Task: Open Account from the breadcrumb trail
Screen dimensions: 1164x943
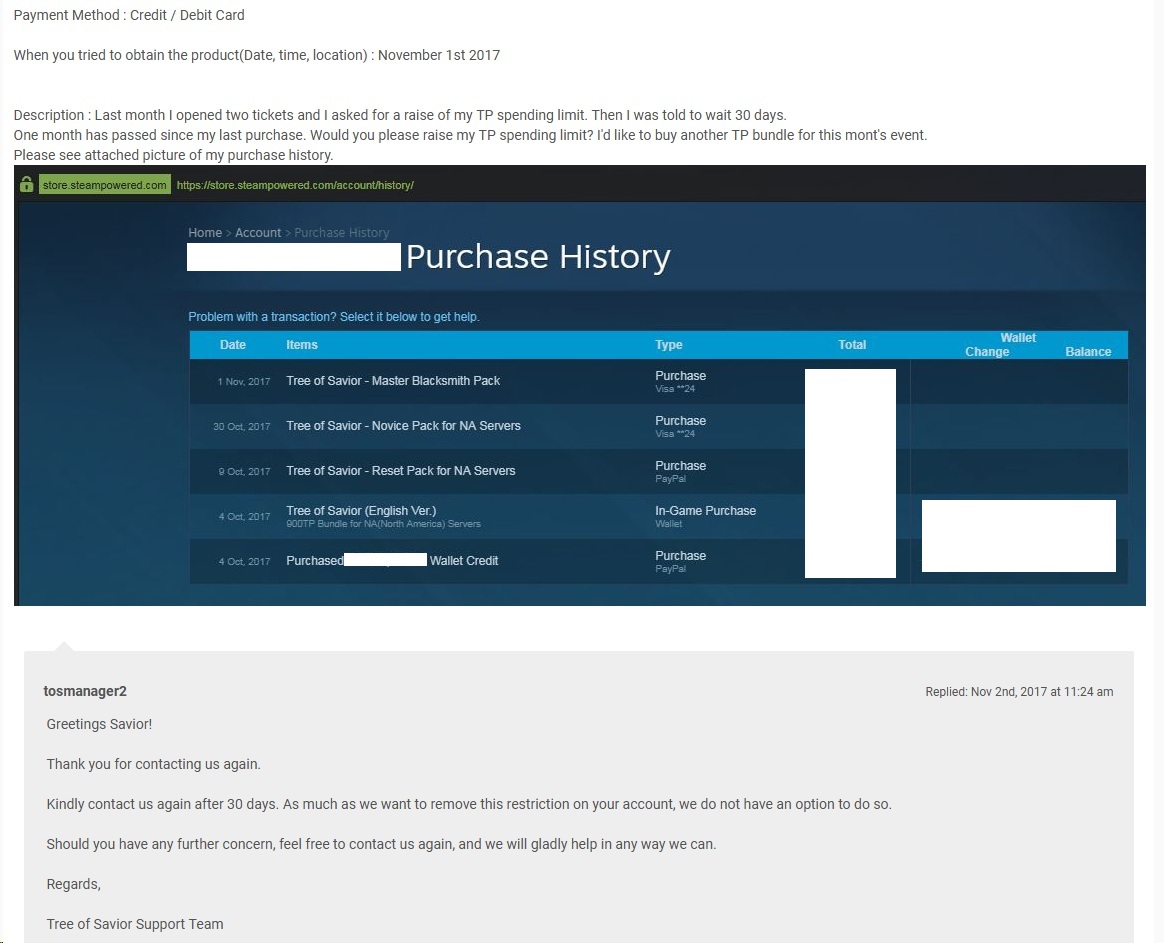Action: (x=258, y=233)
